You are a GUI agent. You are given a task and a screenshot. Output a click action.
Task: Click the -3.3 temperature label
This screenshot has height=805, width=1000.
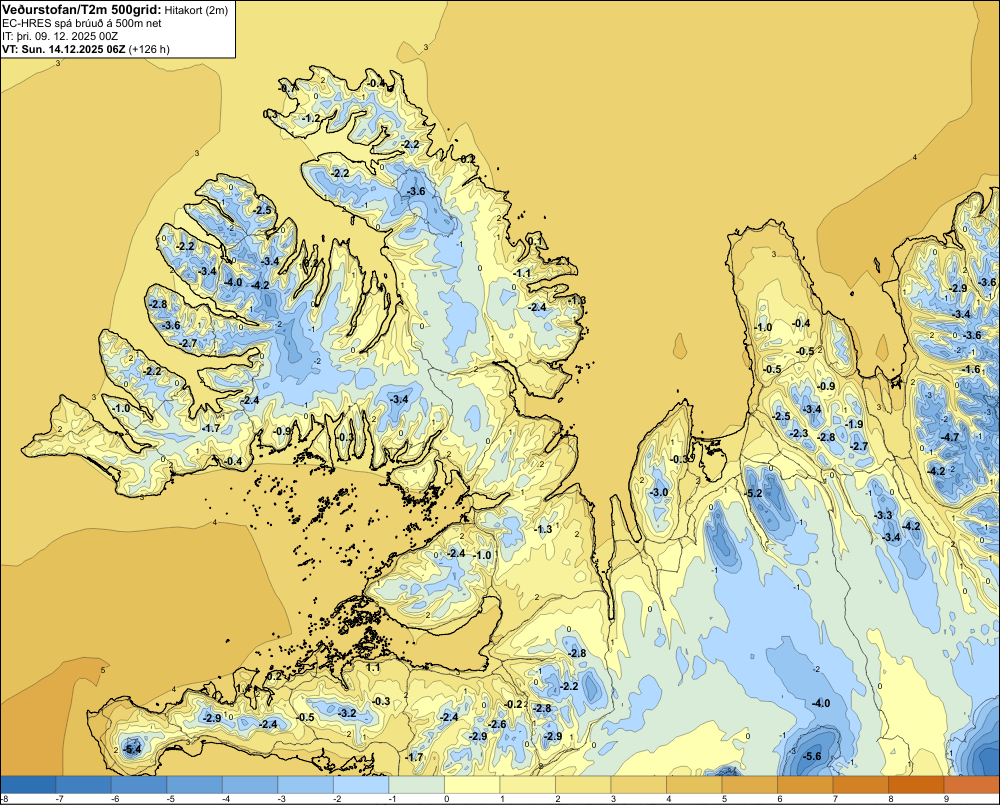pyautogui.click(x=883, y=515)
